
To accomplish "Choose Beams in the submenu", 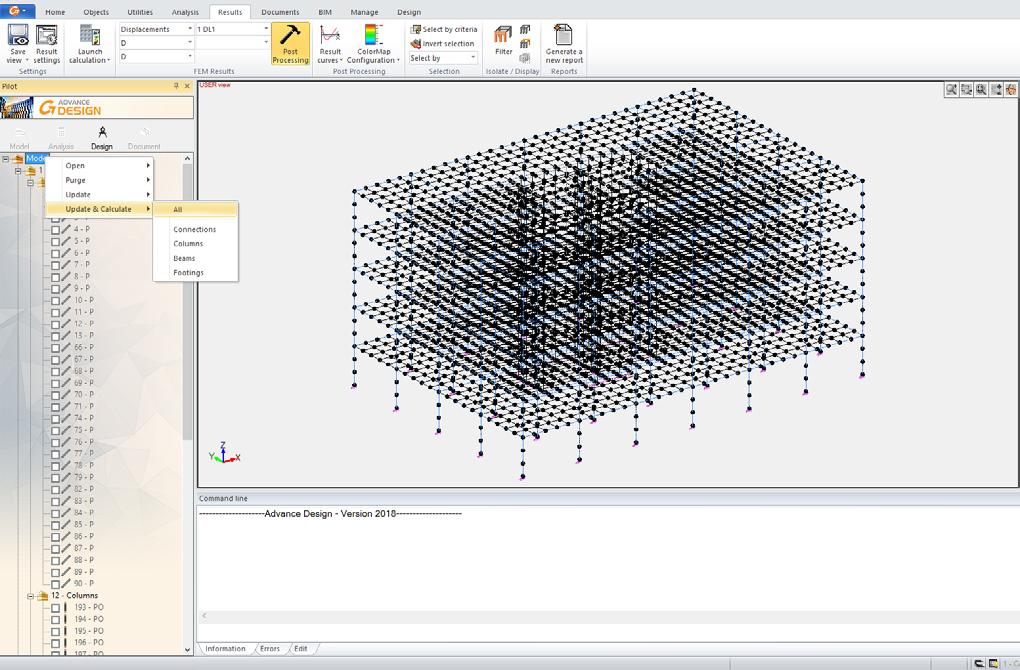I will click(196, 258).
